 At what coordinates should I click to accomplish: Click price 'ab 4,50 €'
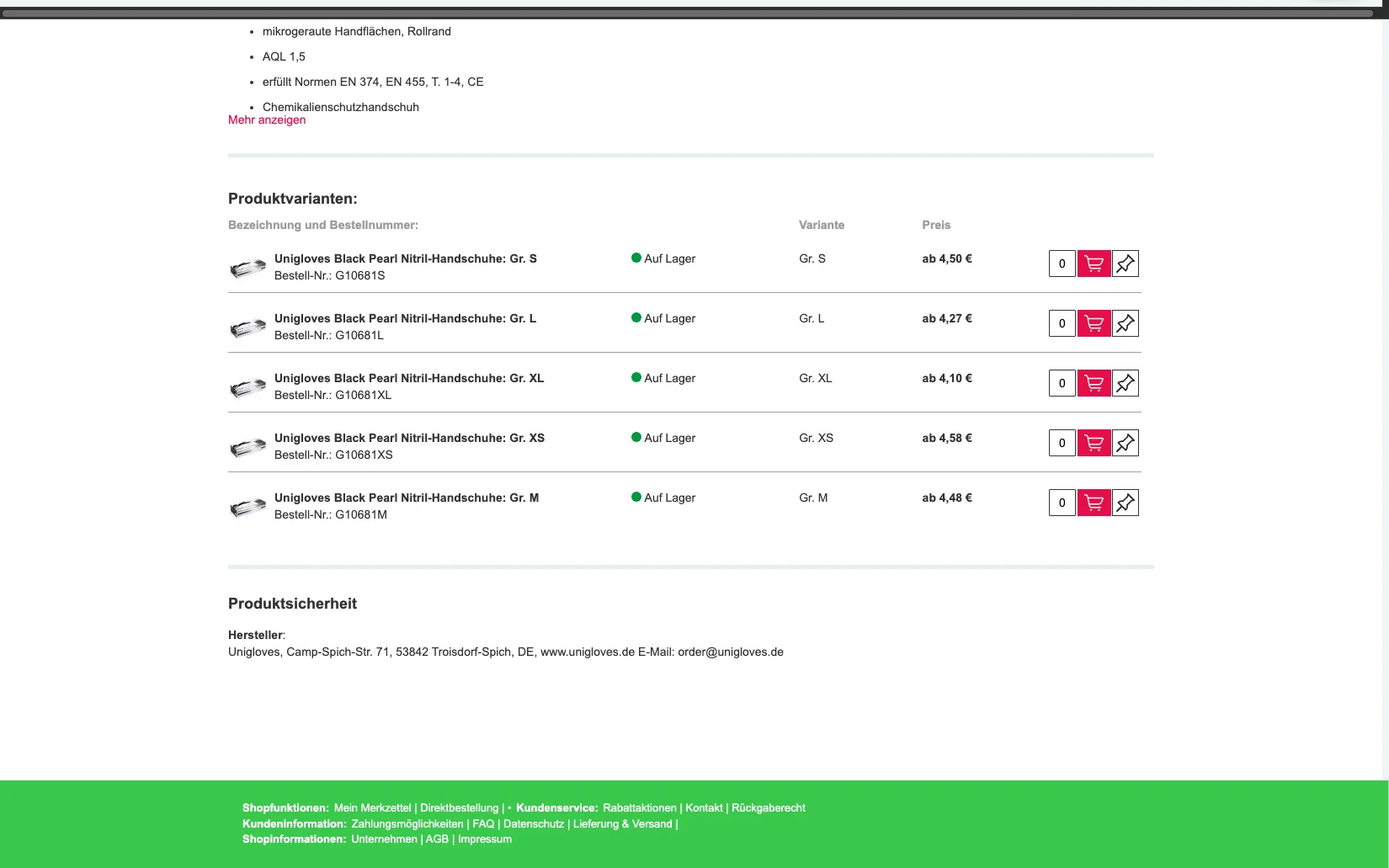947,258
